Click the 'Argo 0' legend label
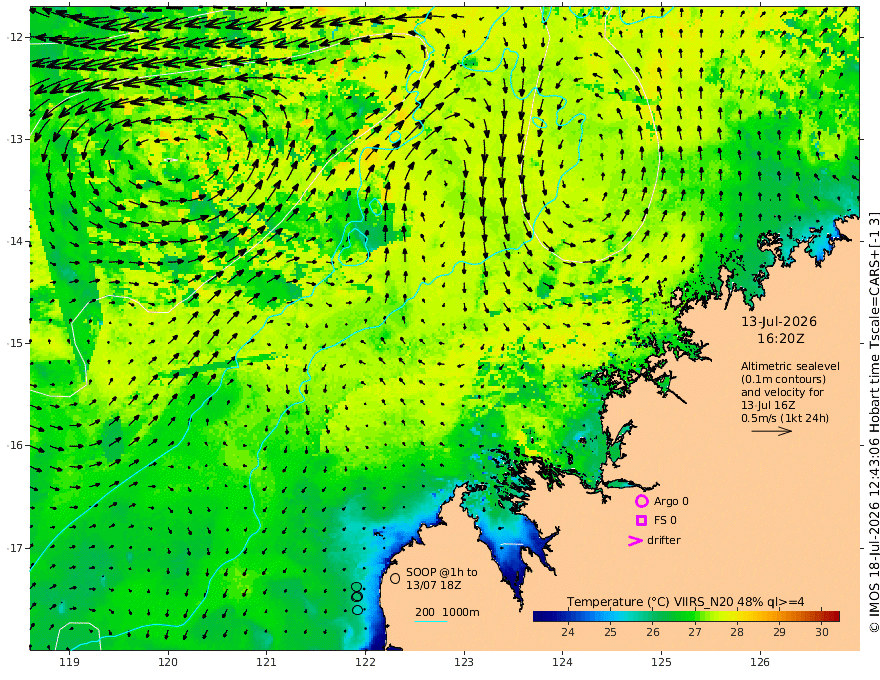880x680 pixels. pyautogui.click(x=671, y=501)
